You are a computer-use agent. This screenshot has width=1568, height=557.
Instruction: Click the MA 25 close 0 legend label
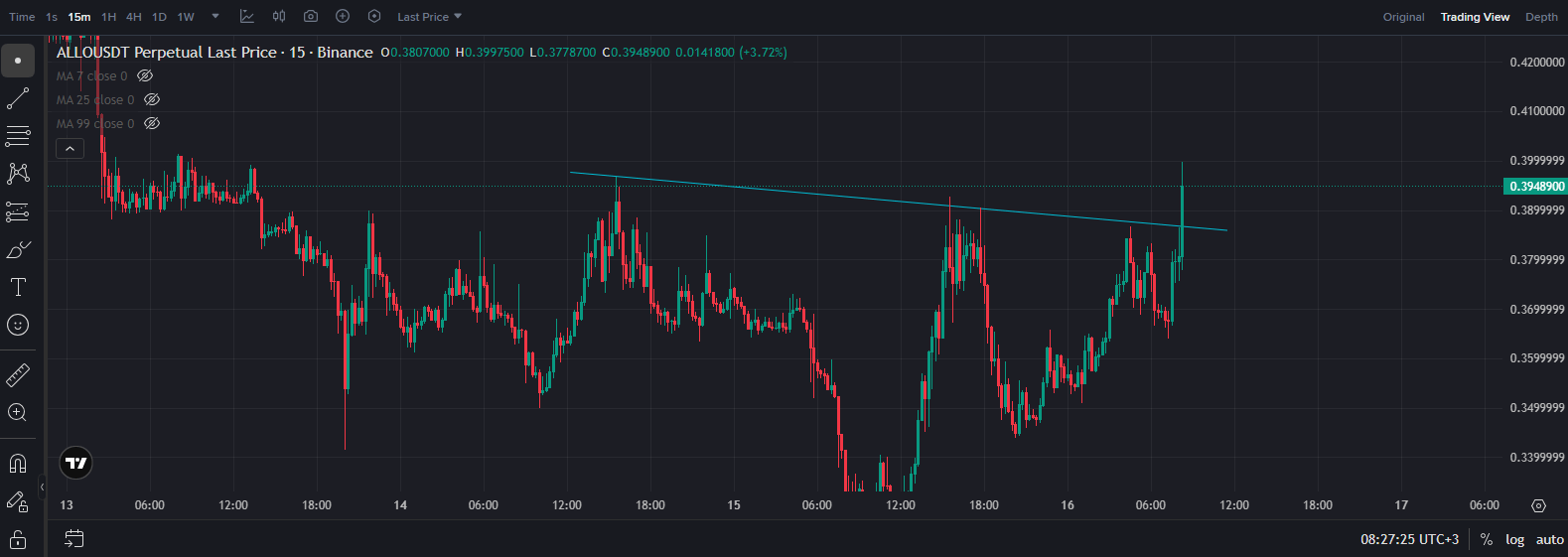point(95,99)
